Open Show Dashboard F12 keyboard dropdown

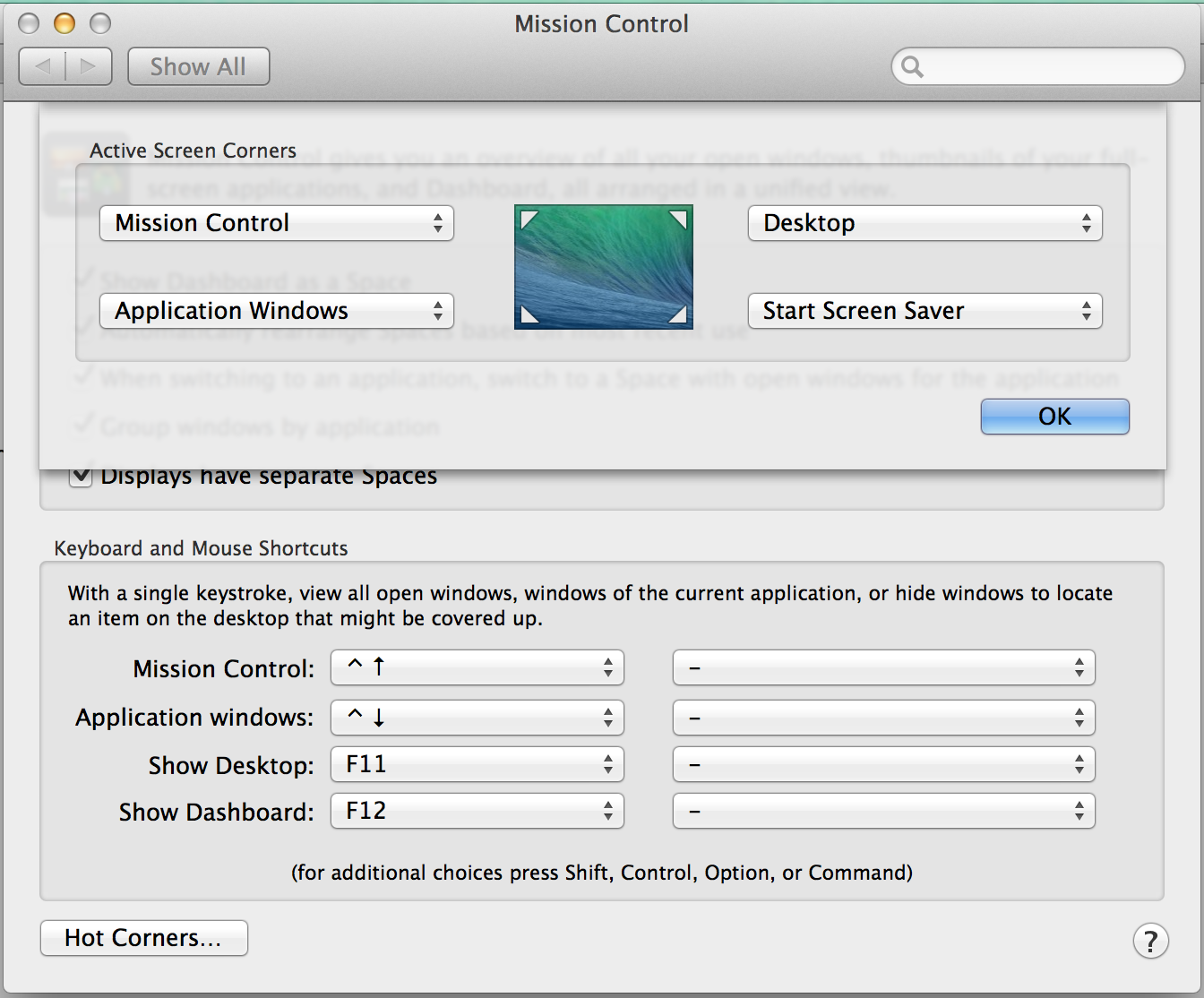coord(477,811)
